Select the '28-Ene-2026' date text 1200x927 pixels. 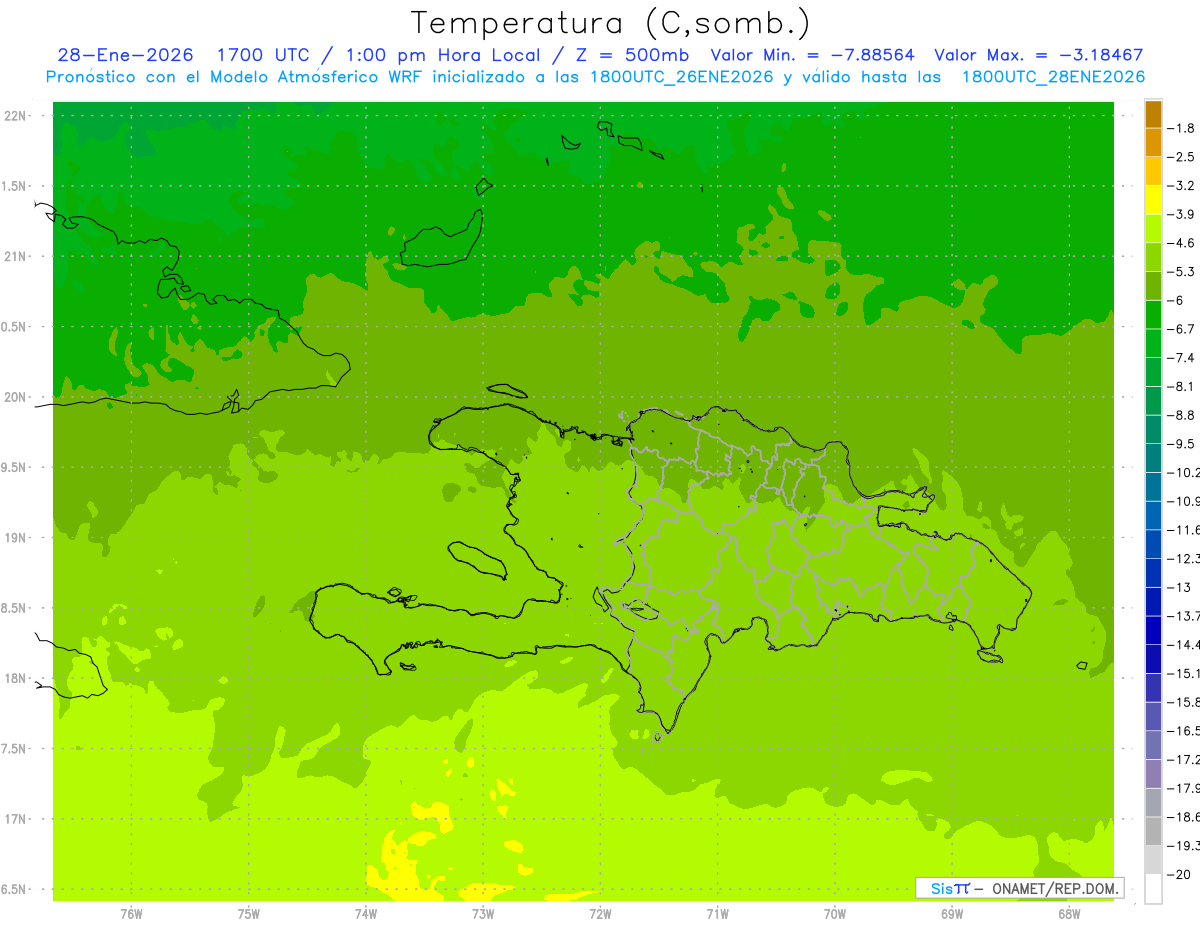(125, 55)
